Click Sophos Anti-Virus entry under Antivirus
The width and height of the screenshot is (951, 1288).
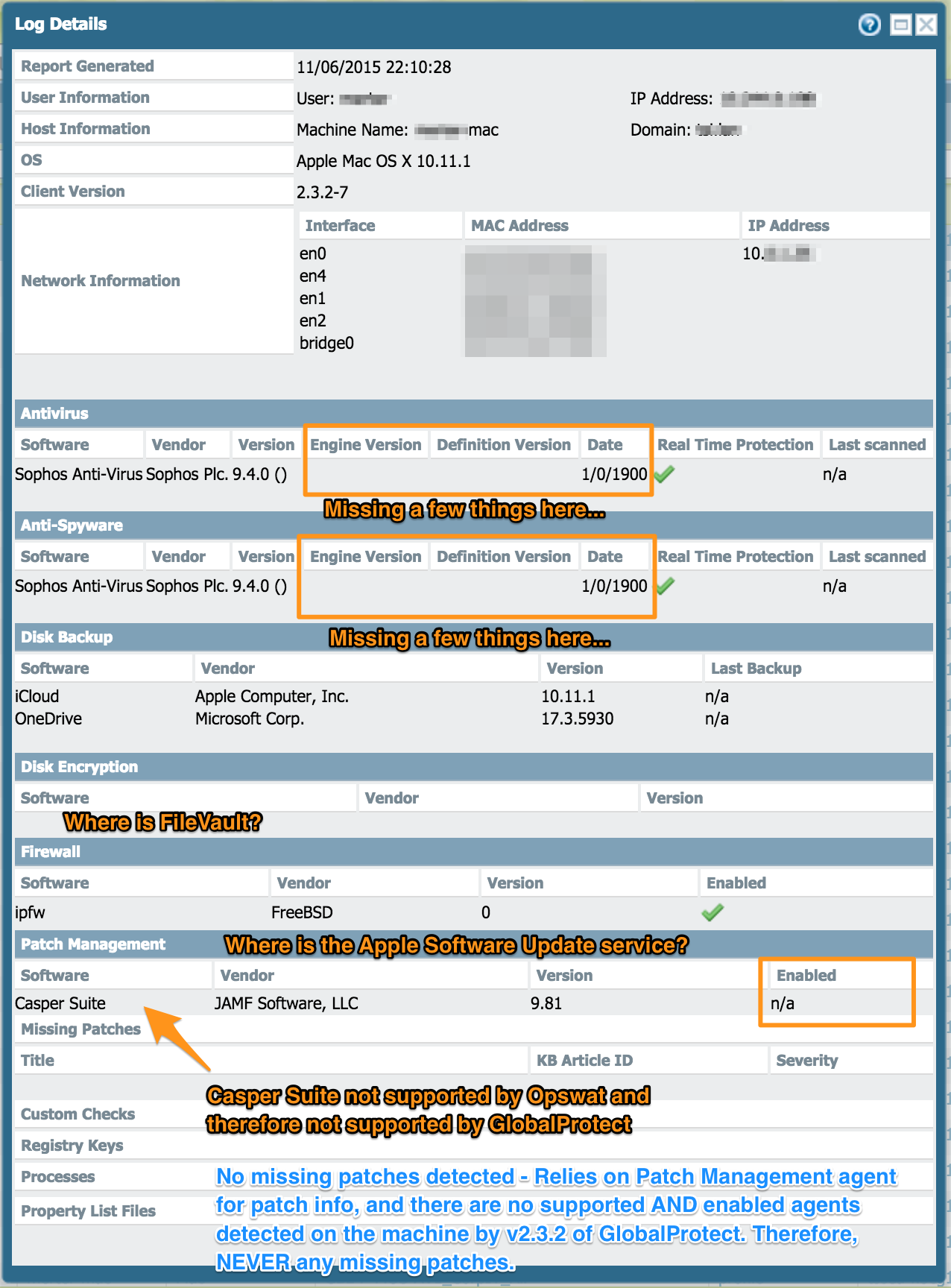(78, 474)
